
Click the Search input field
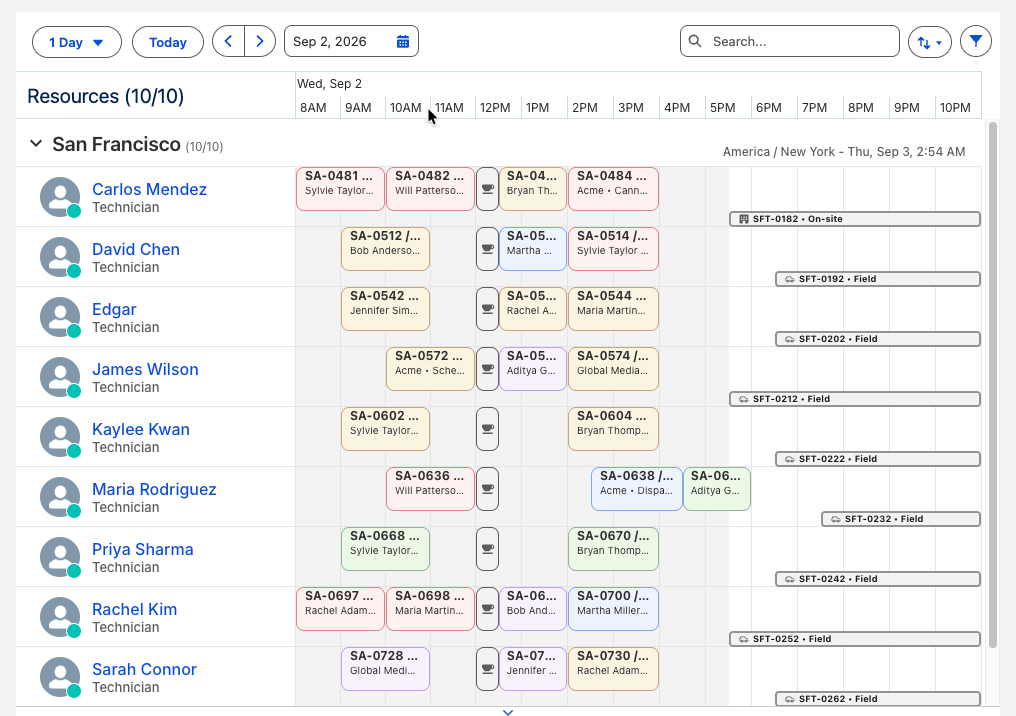(790, 41)
